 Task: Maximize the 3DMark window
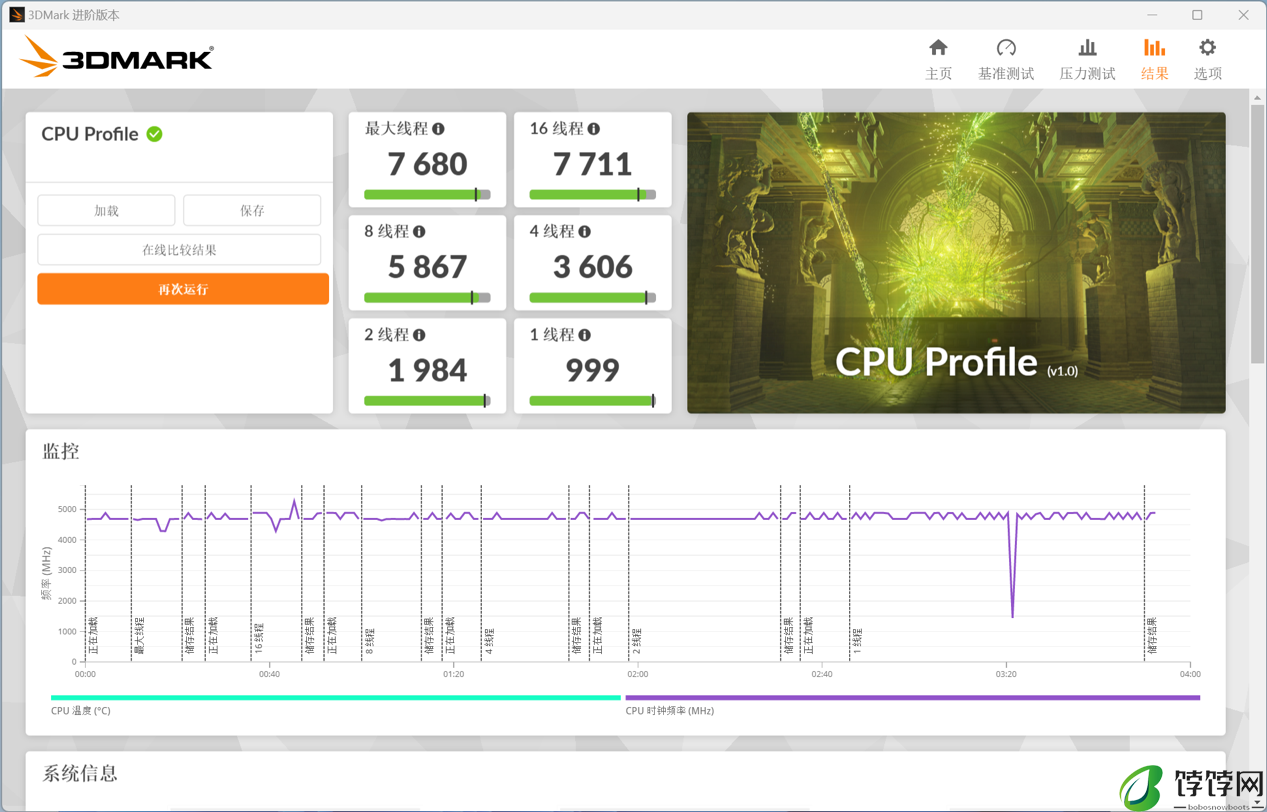click(x=1197, y=15)
